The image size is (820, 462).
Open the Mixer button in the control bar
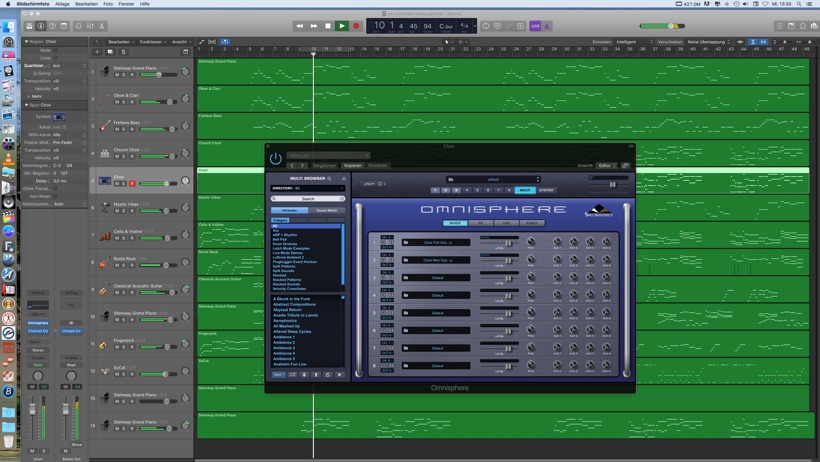90,26
